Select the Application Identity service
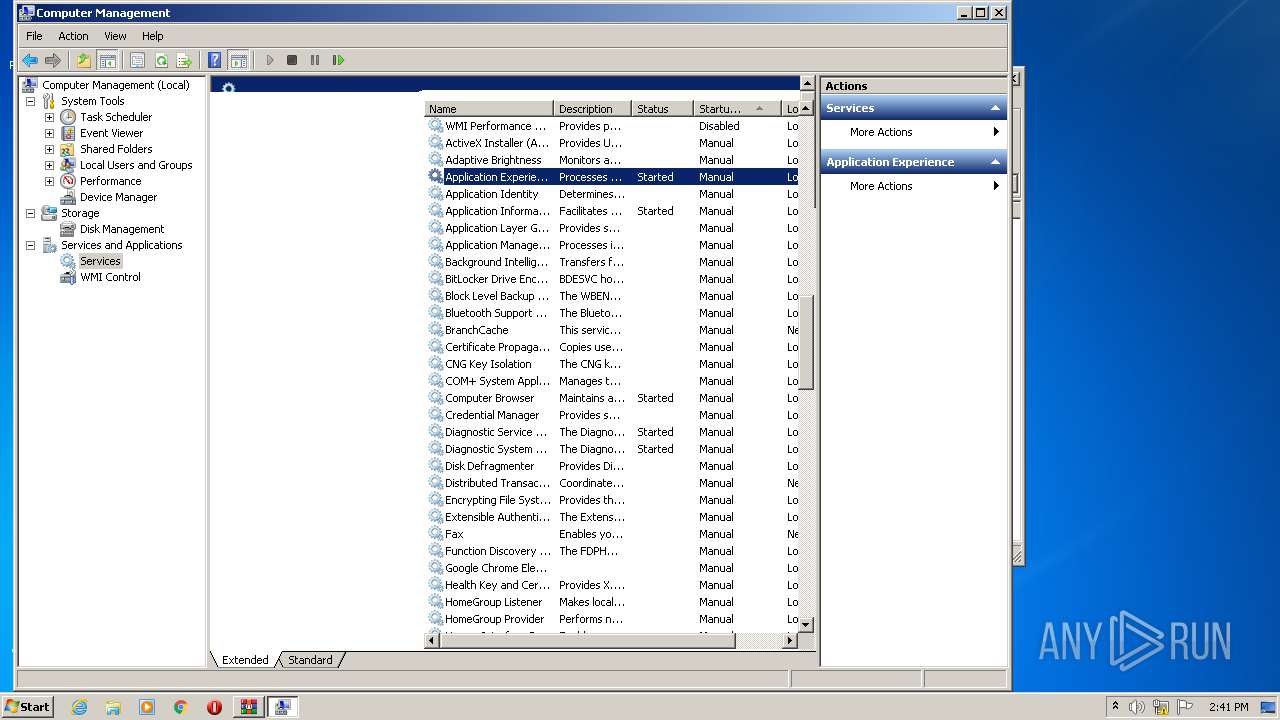 tap(612, 194)
